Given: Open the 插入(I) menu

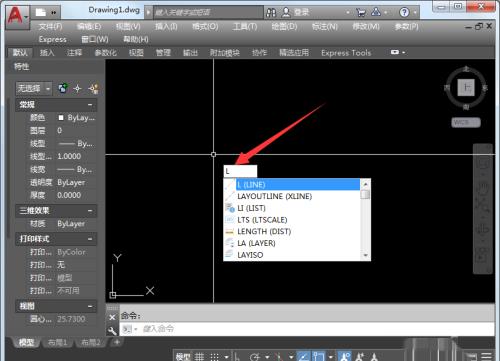Looking at the screenshot, I should [x=166, y=26].
